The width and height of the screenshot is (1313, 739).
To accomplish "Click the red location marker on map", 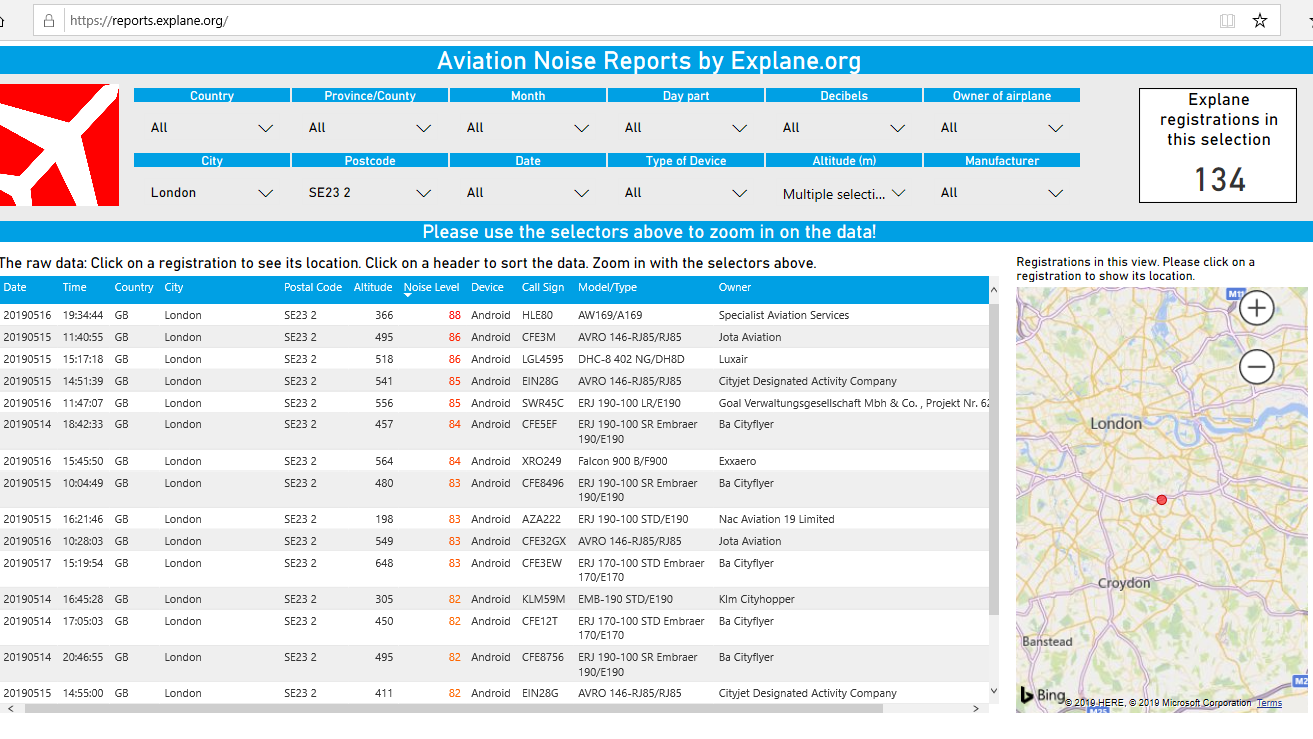I will coord(1161,499).
